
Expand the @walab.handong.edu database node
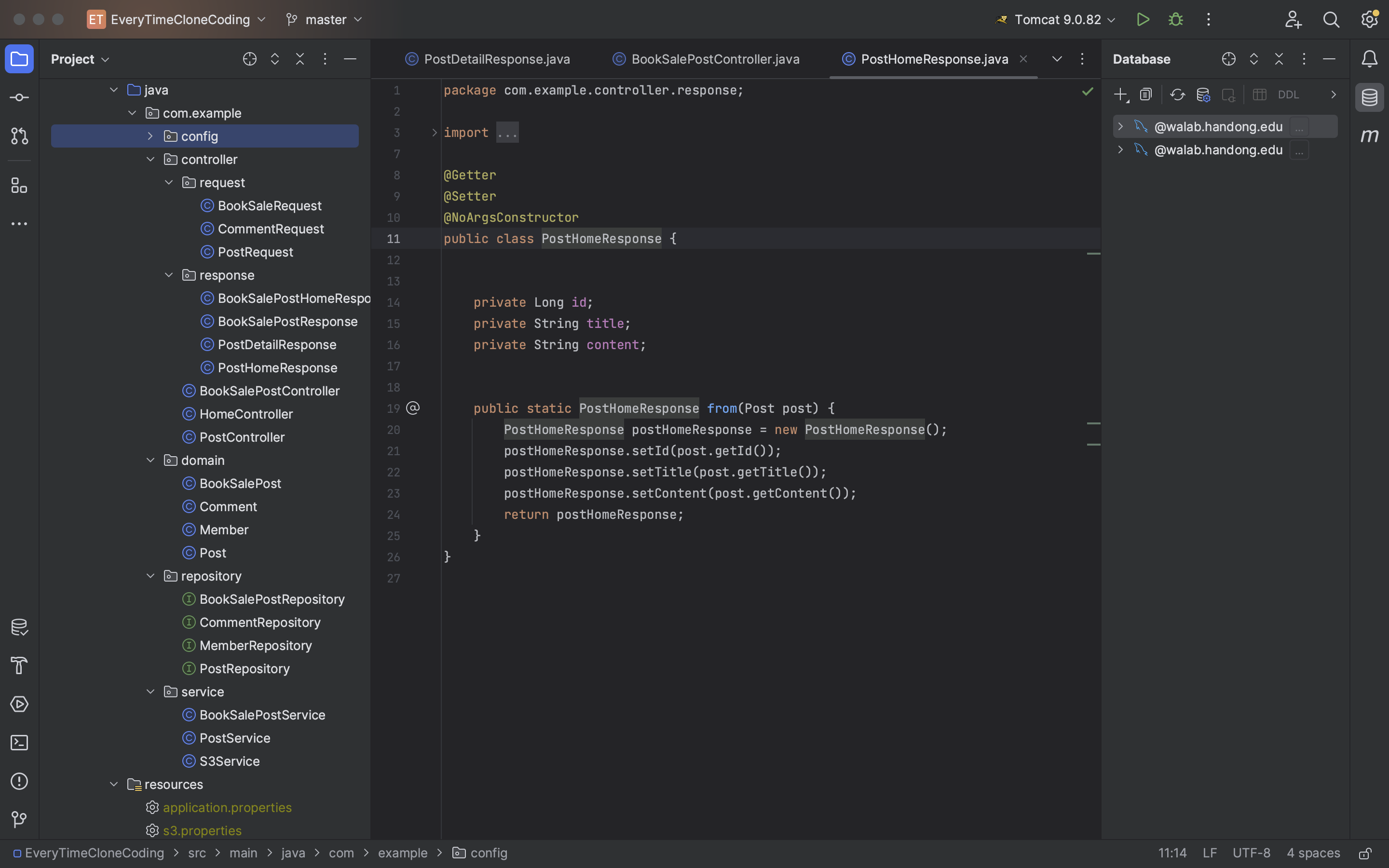(x=1120, y=126)
